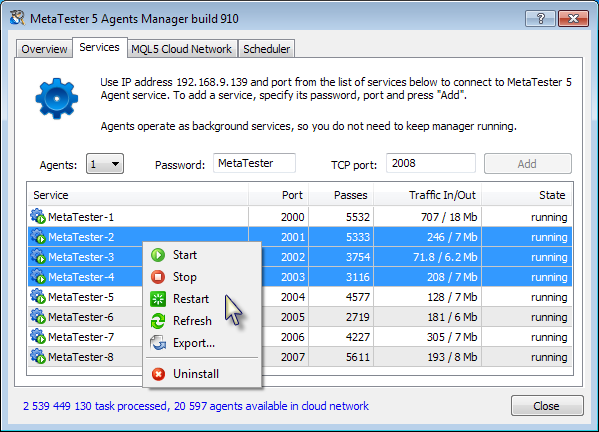Select the MetaTester-2 service name
The image size is (599, 432).
click(81, 237)
